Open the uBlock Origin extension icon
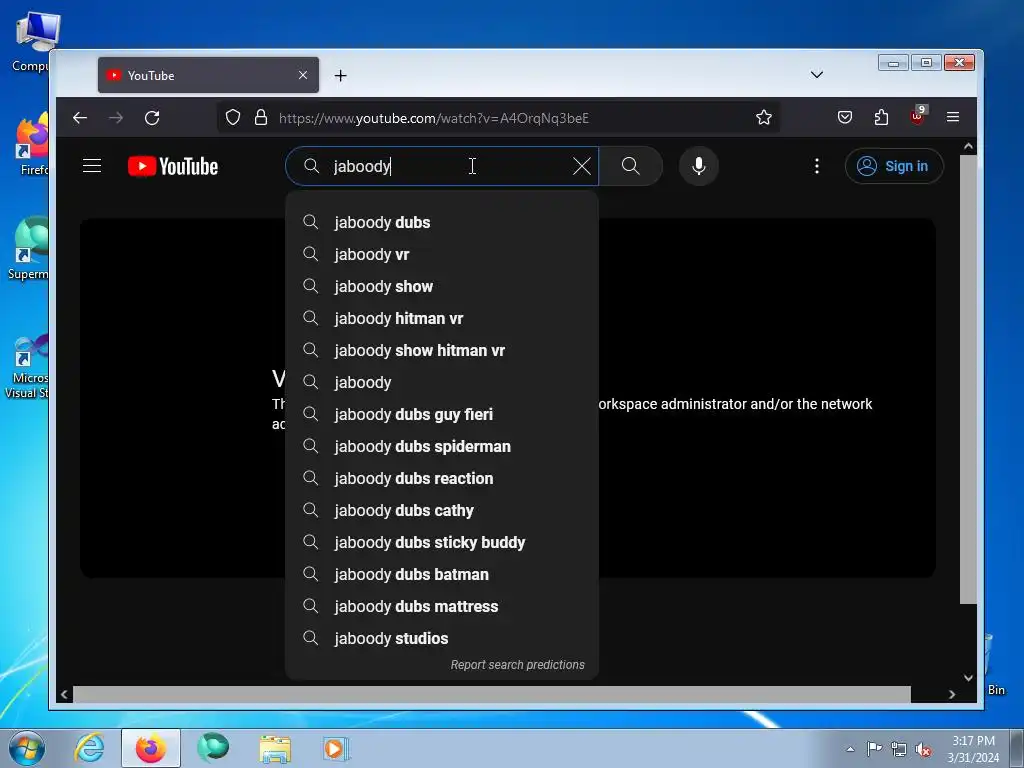This screenshot has width=1024, height=768. pos(918,116)
